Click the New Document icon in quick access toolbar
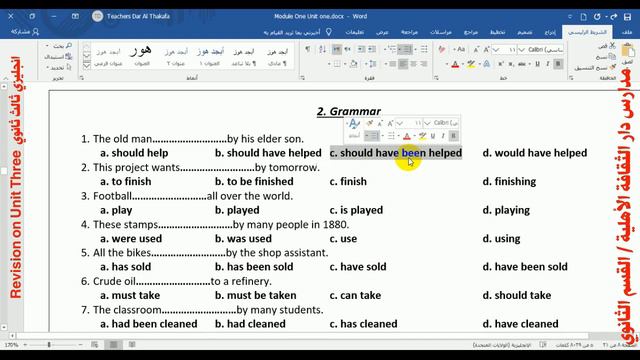The width and height of the screenshot is (640, 360). [x=584, y=17]
